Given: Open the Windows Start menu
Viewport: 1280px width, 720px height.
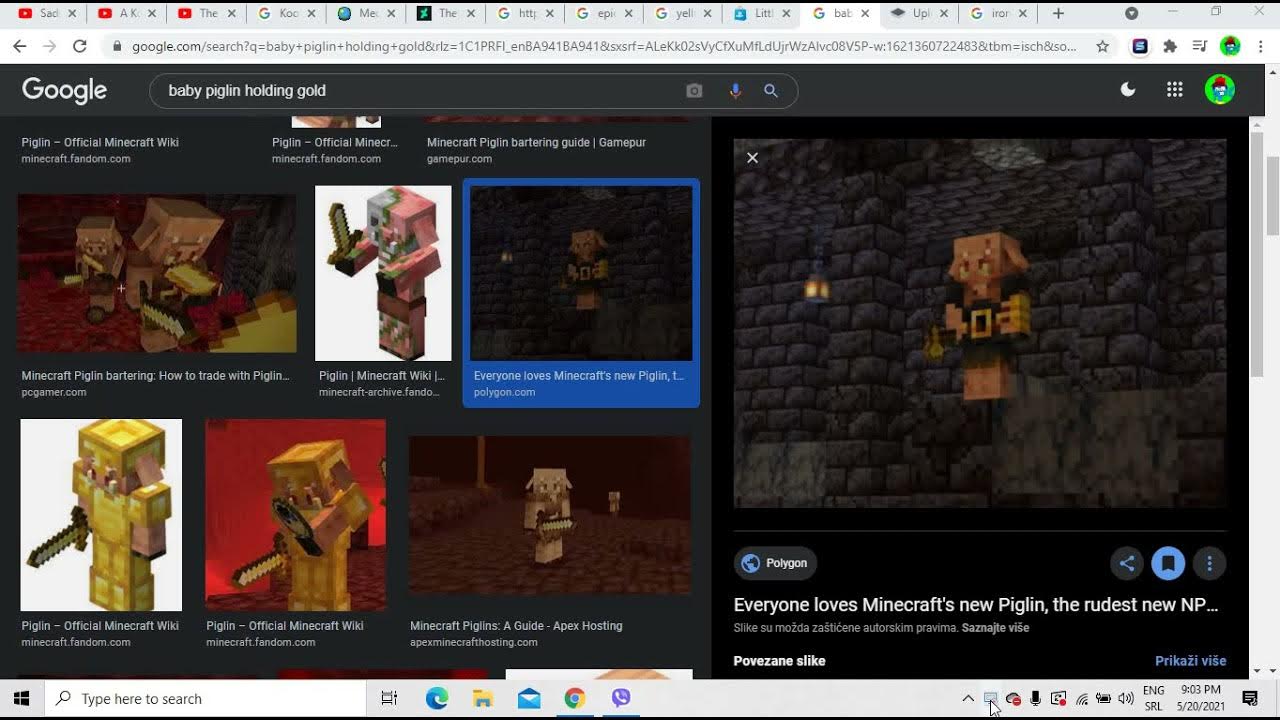Looking at the screenshot, I should [21, 698].
